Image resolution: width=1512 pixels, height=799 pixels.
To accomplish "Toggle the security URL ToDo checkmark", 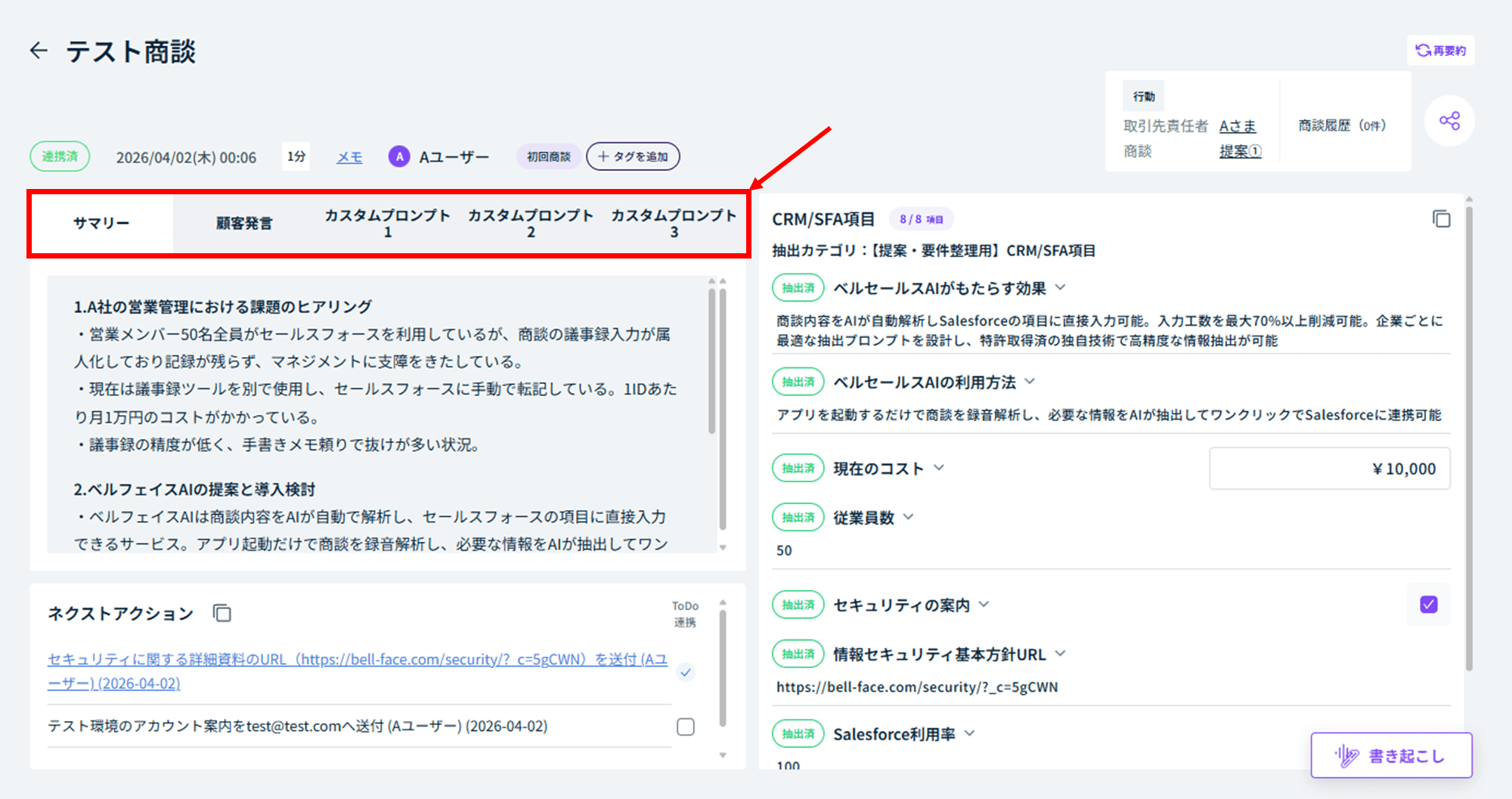I will [685, 672].
